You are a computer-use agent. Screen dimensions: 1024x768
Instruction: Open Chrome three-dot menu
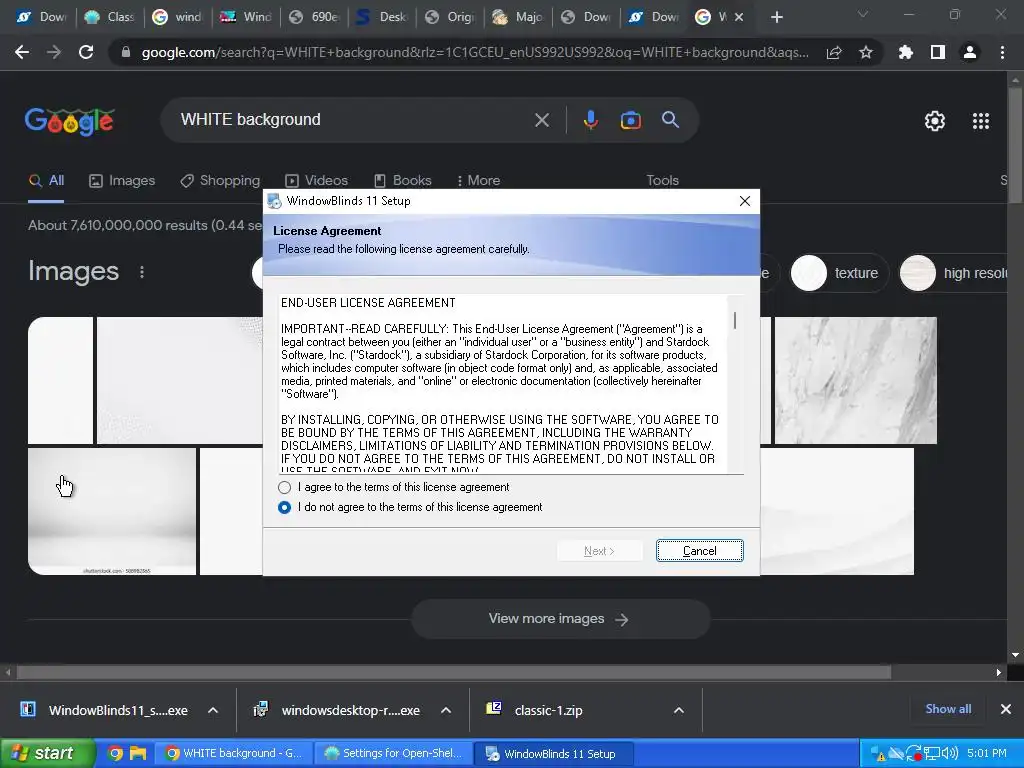[x=1002, y=52]
